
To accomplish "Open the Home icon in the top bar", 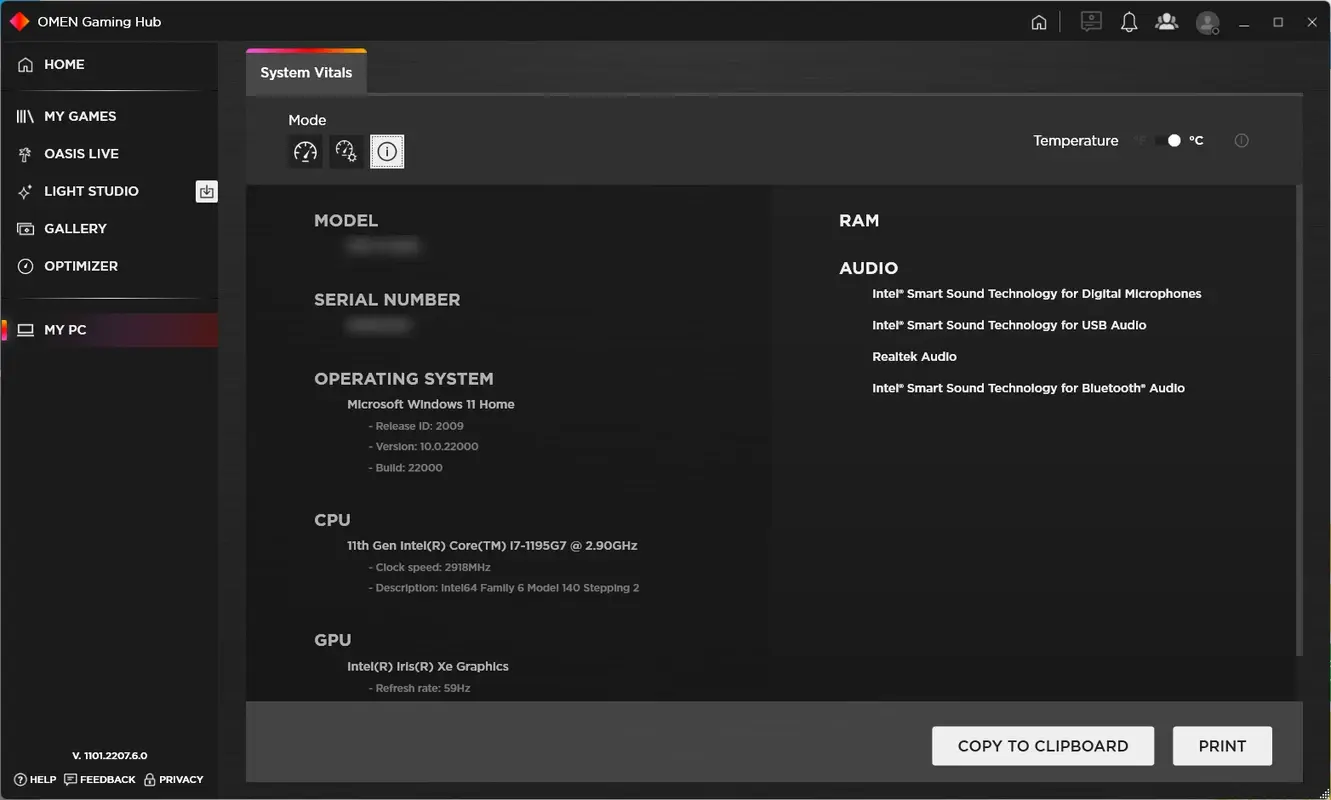I will tap(1038, 21).
